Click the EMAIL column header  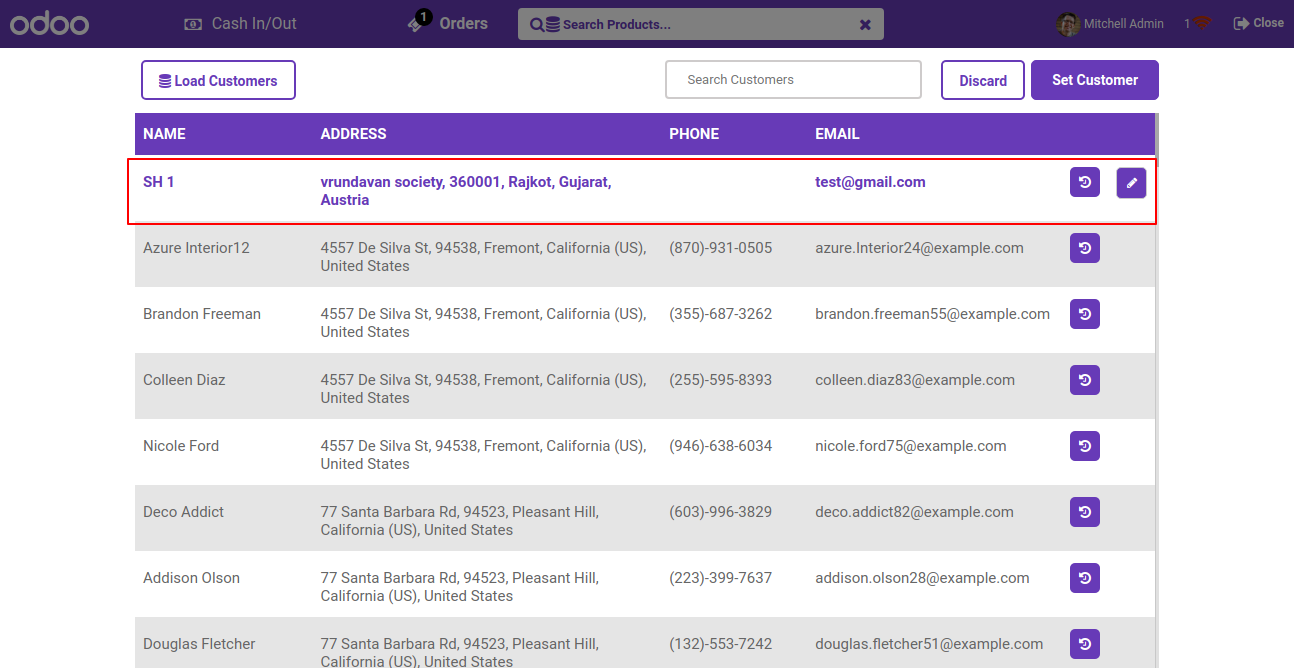point(837,134)
